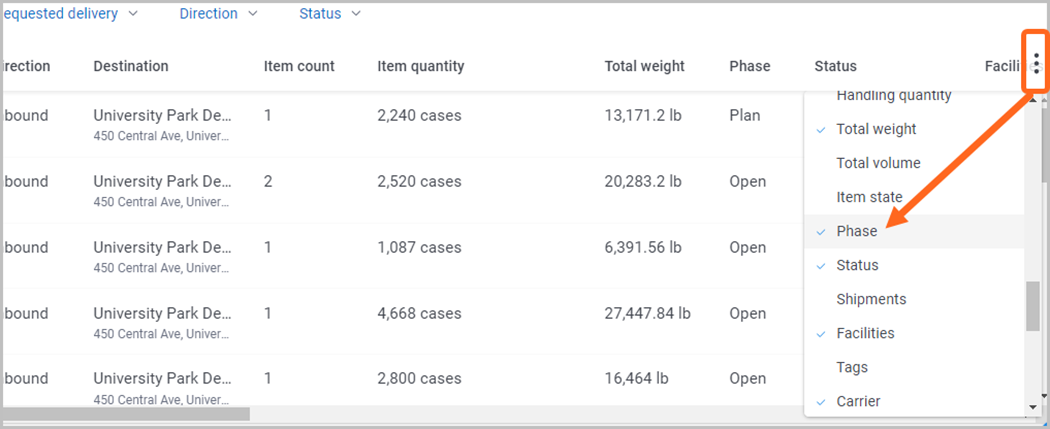
Task: Click the dropdown list's scroll-down arrow
Action: pos(1033,406)
